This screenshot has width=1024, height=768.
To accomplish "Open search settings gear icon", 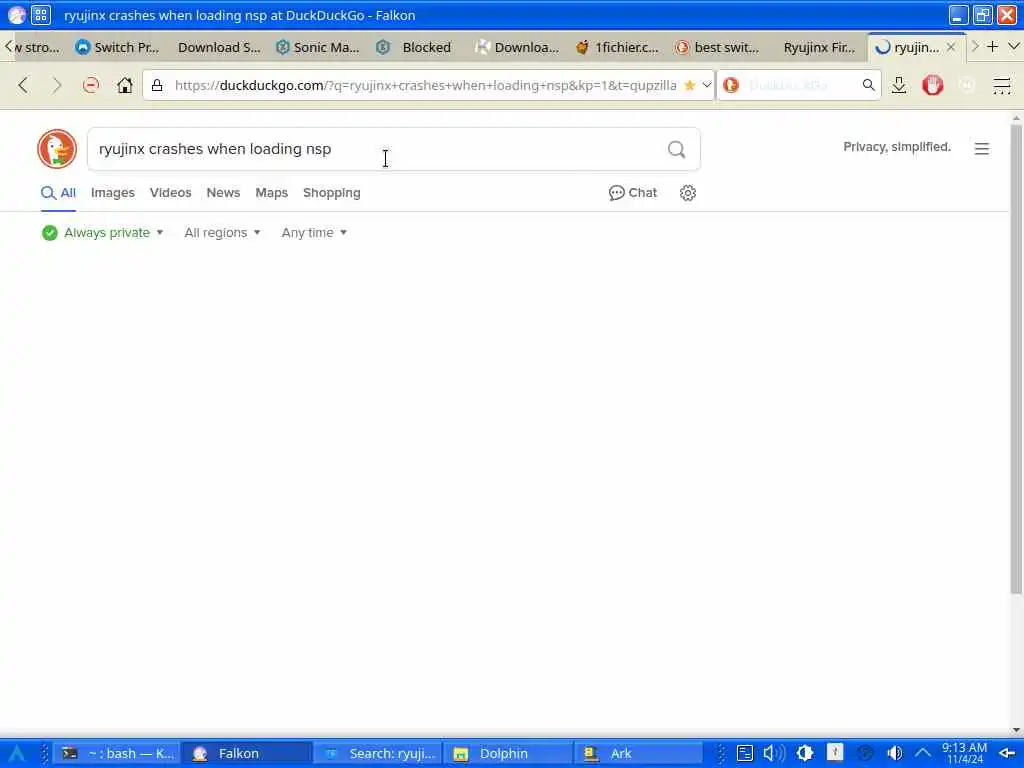I will pyautogui.click(x=688, y=193).
